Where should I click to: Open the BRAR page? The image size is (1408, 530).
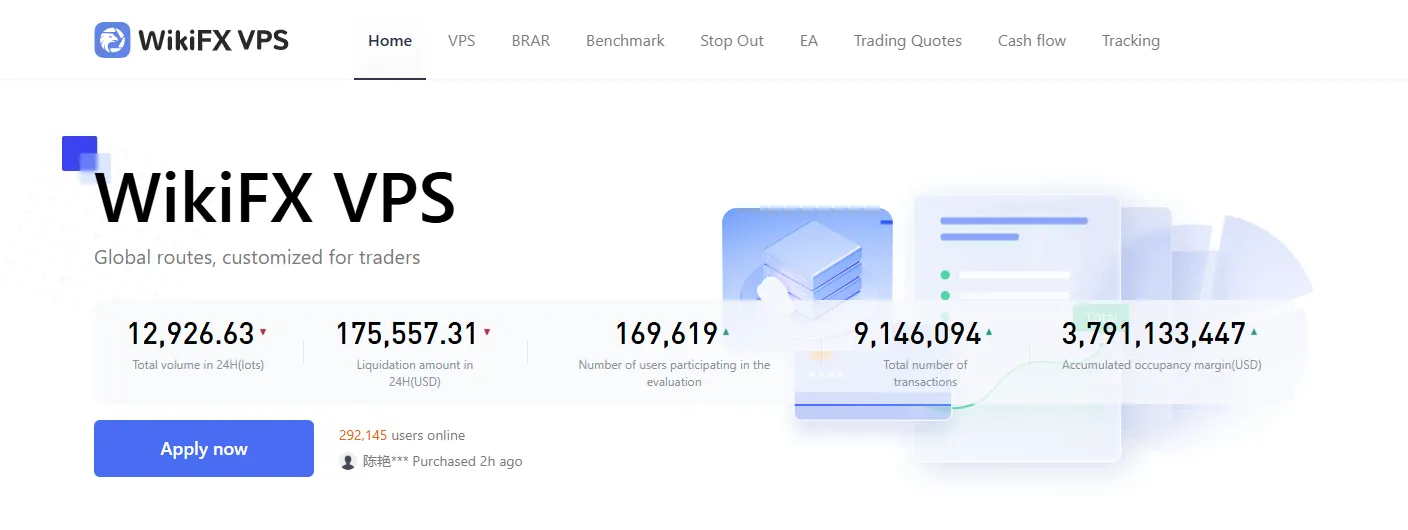[531, 41]
